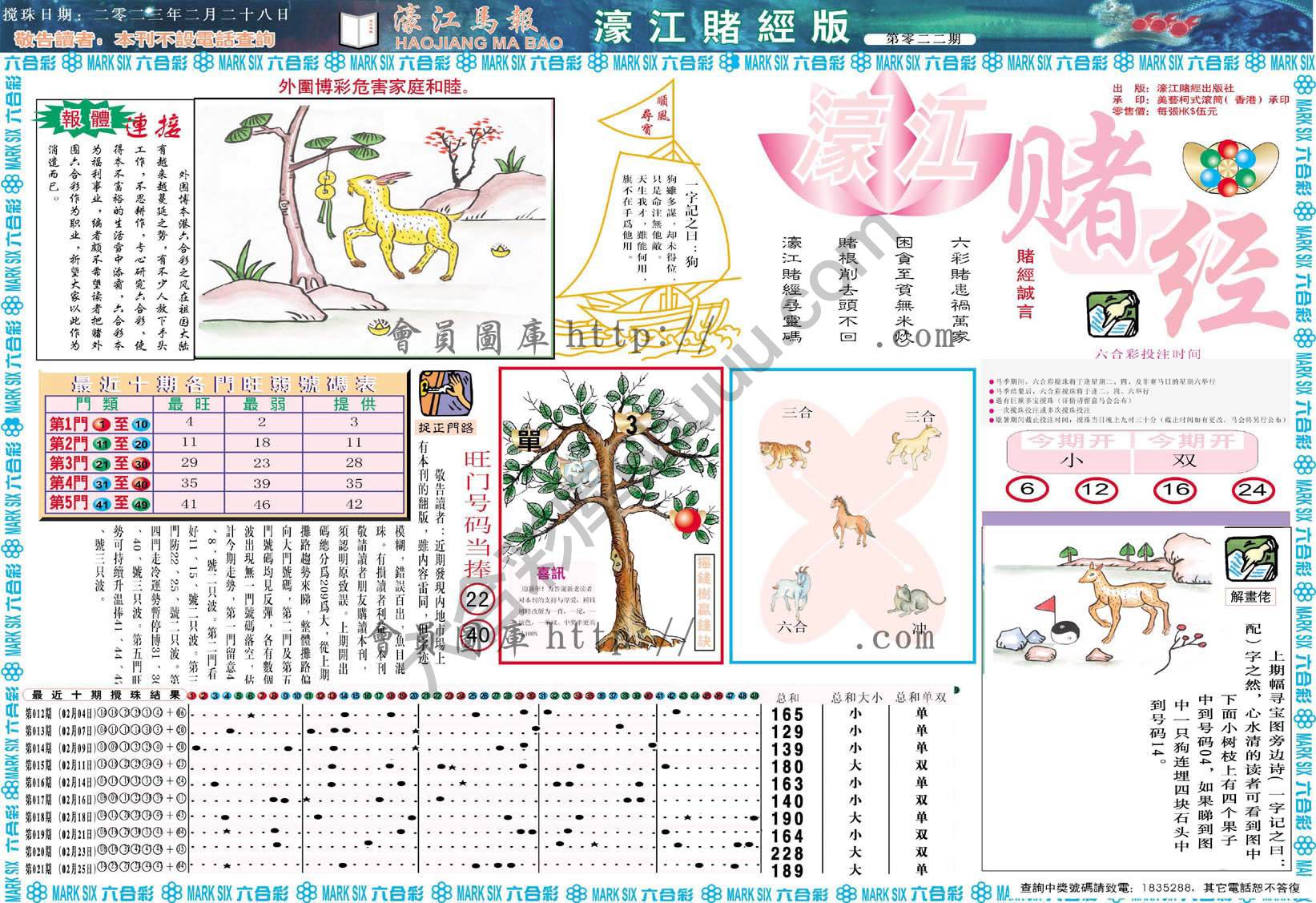Click the open book icon beside 濠江馬報
The height and width of the screenshot is (903, 1316).
359,29
